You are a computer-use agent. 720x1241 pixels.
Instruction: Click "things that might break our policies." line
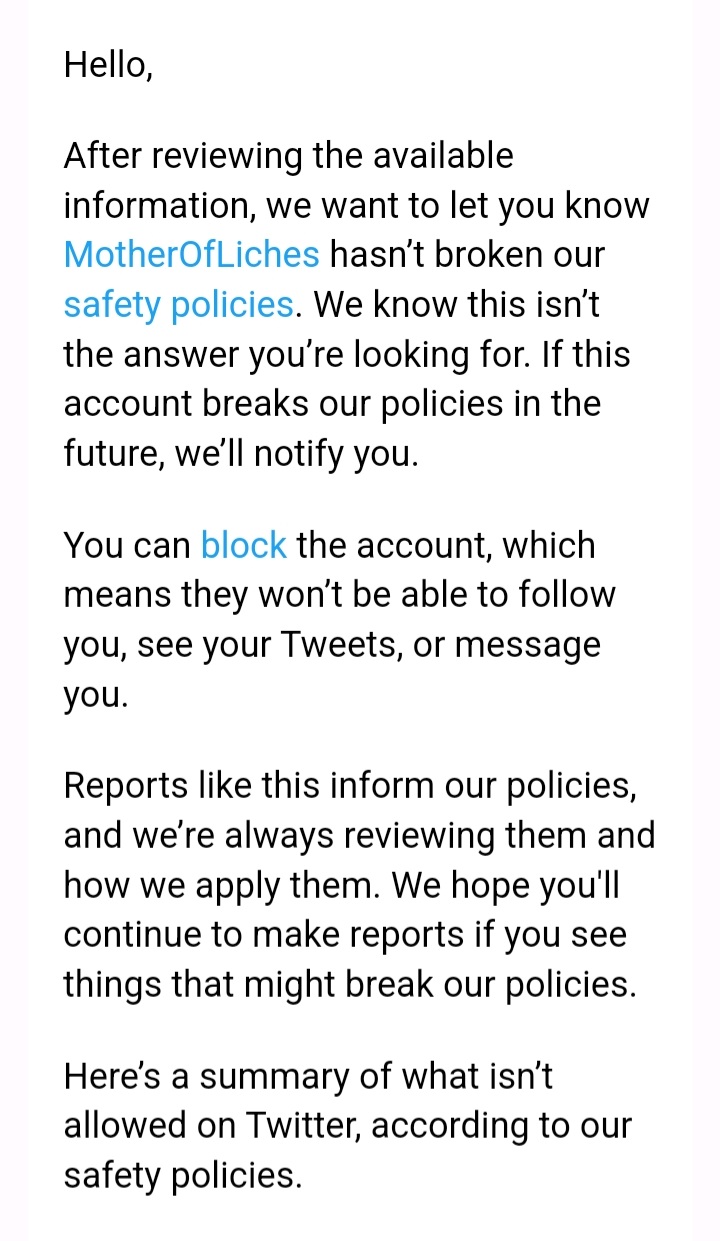(350, 984)
